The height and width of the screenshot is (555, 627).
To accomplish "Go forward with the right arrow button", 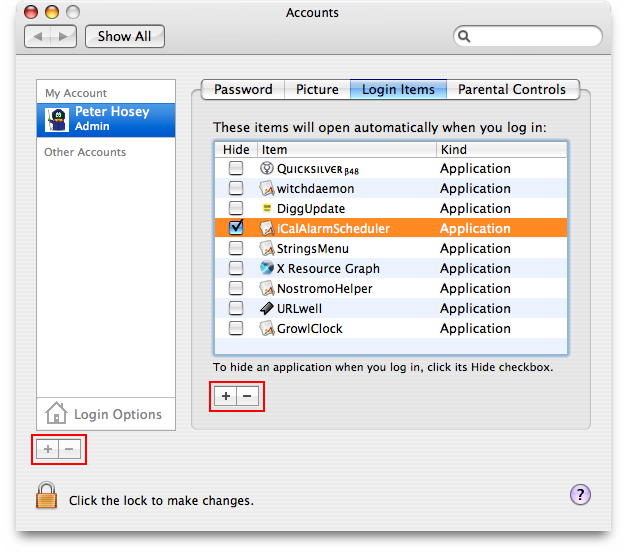I will (x=63, y=36).
